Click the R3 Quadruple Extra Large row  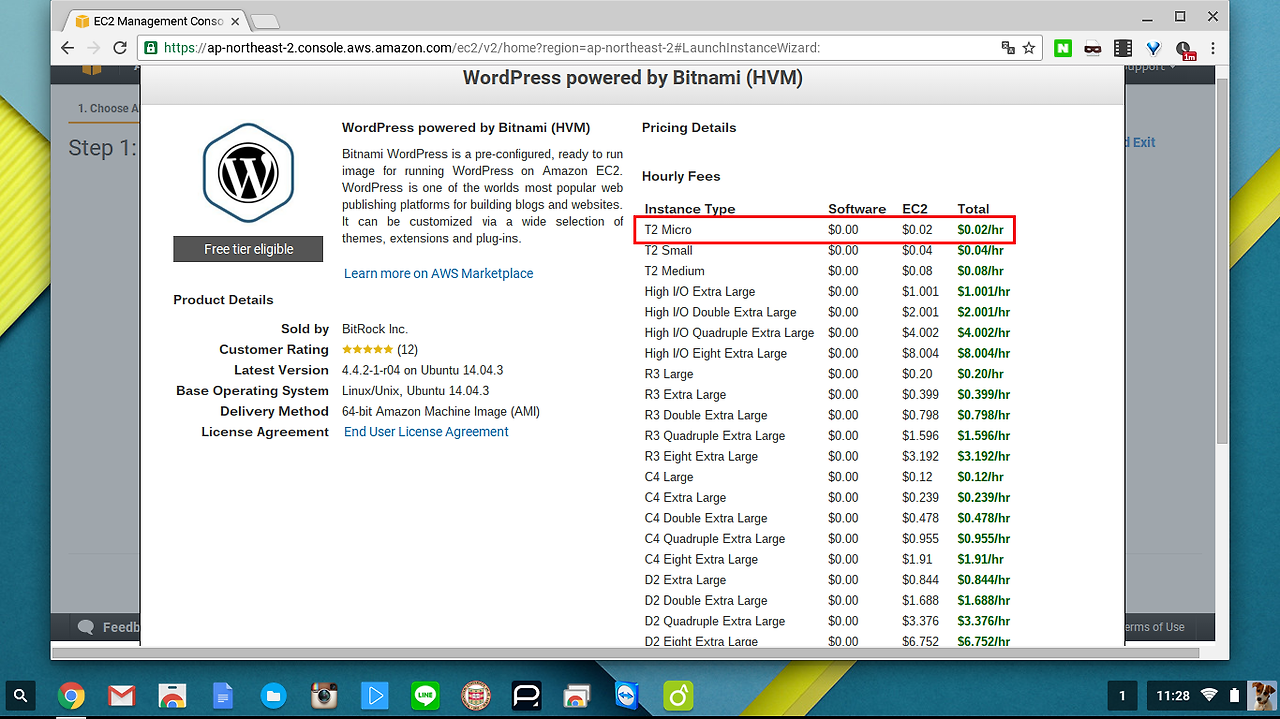click(826, 436)
